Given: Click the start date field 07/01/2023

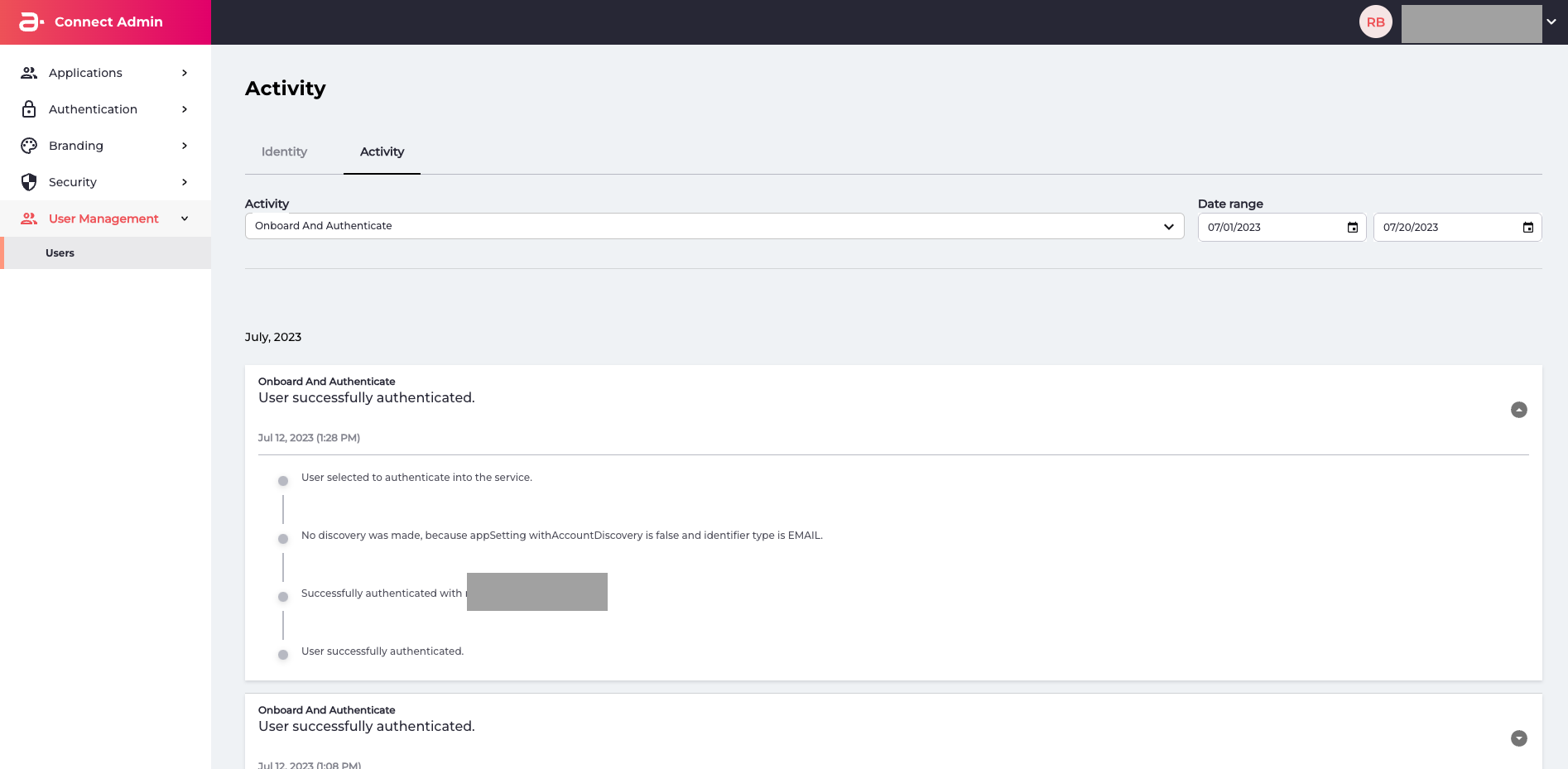Looking at the screenshot, I should pos(1282,228).
